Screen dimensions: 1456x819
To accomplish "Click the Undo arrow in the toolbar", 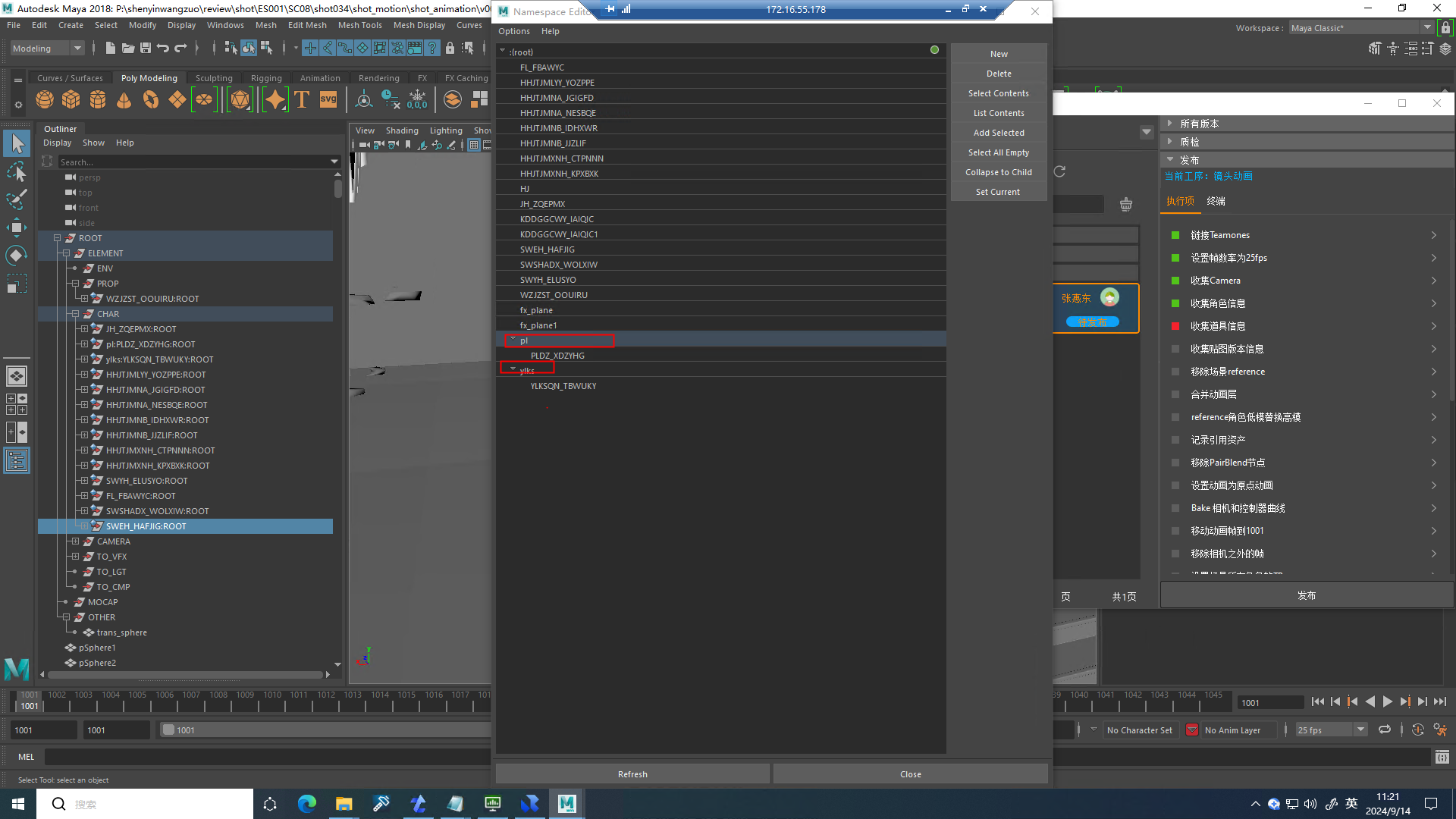I will pyautogui.click(x=163, y=49).
